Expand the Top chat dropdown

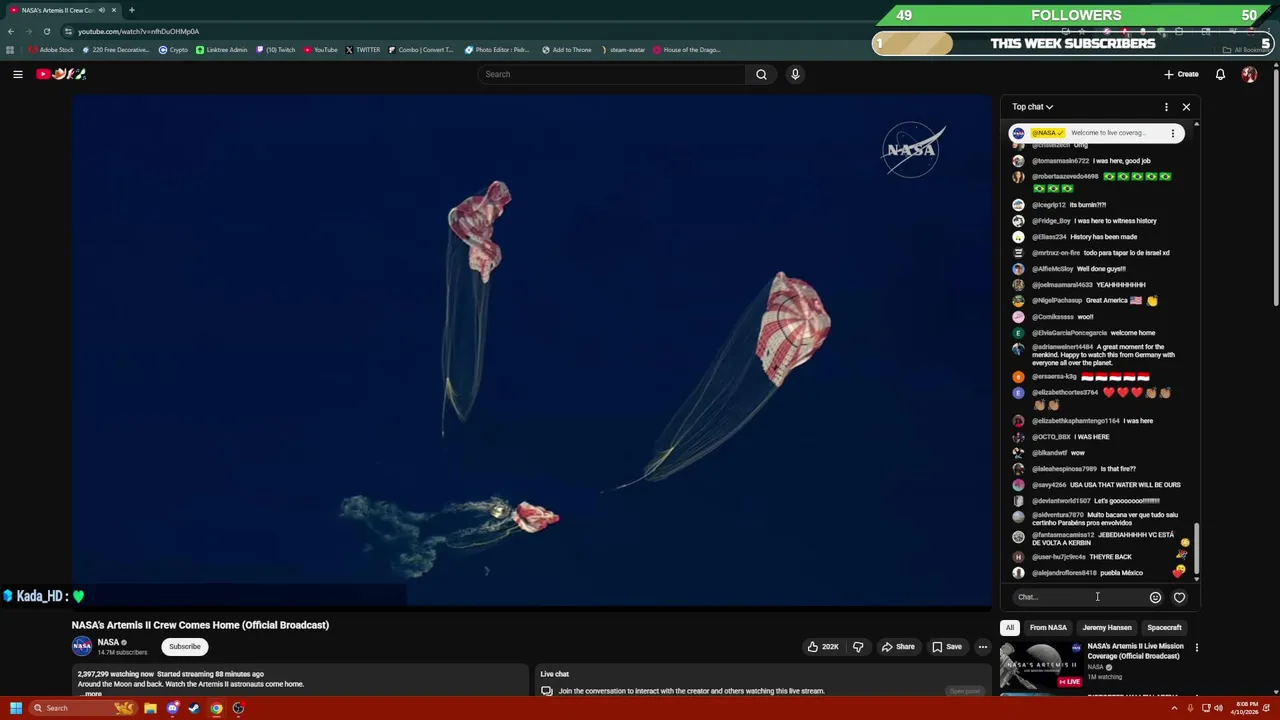(x=1032, y=107)
